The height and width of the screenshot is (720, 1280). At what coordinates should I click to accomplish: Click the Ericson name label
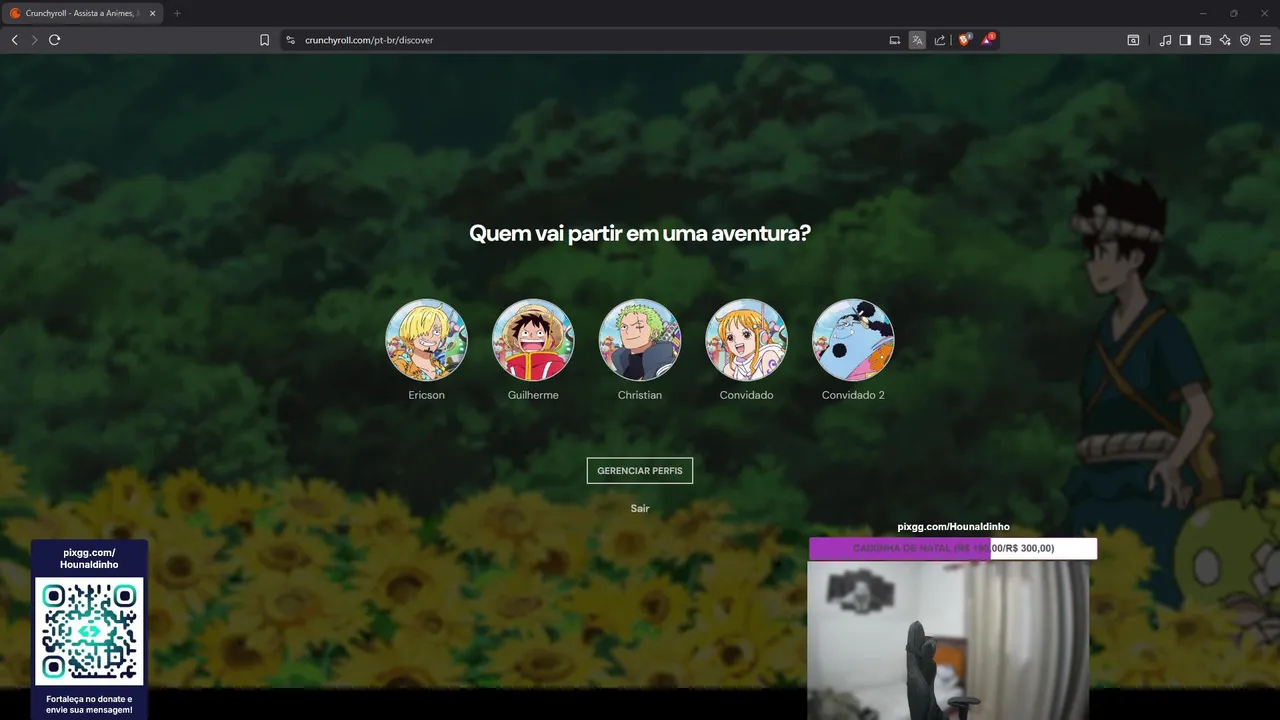pyautogui.click(x=426, y=395)
